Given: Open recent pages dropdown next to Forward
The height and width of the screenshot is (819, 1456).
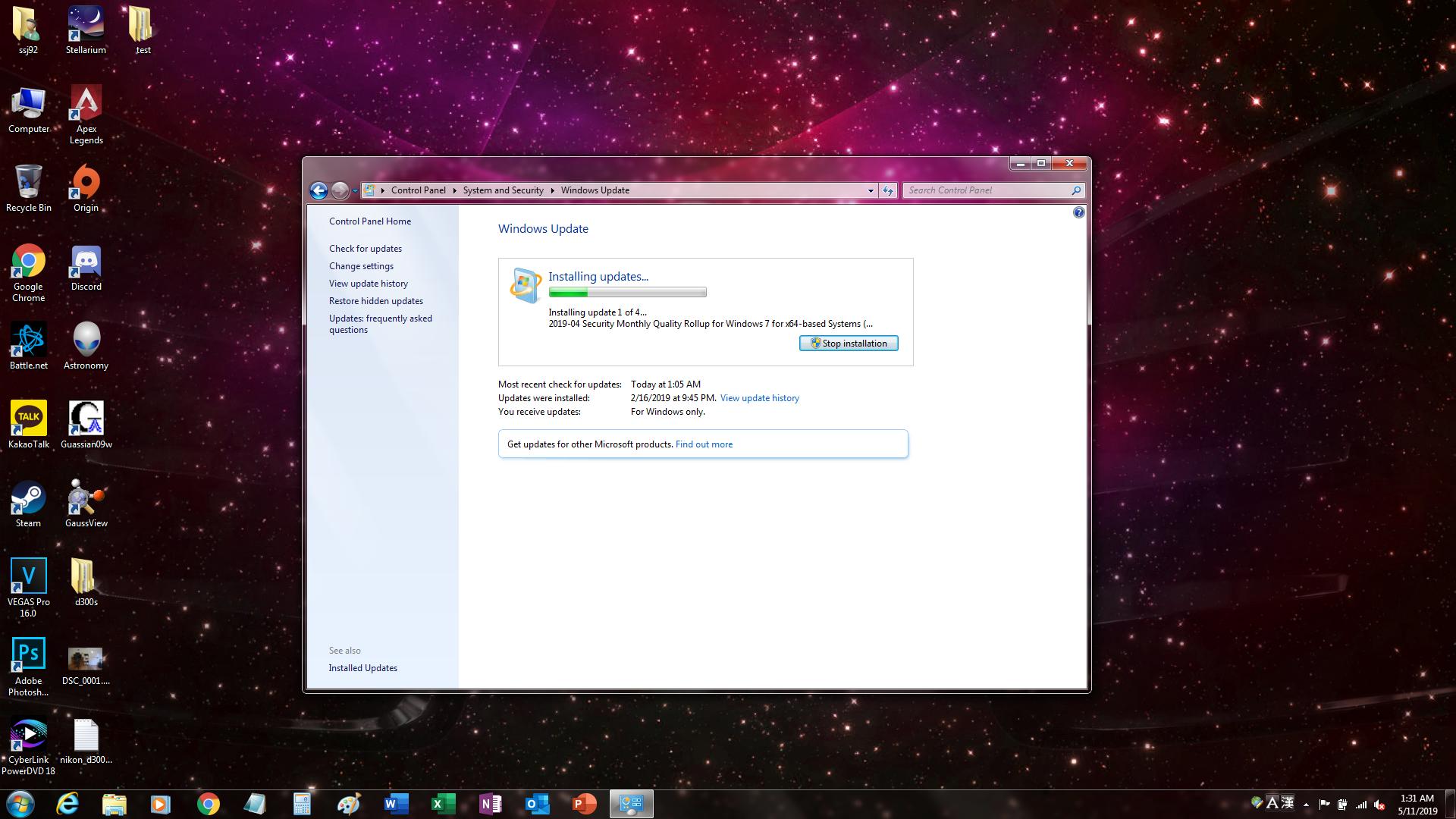Looking at the screenshot, I should 355,191.
